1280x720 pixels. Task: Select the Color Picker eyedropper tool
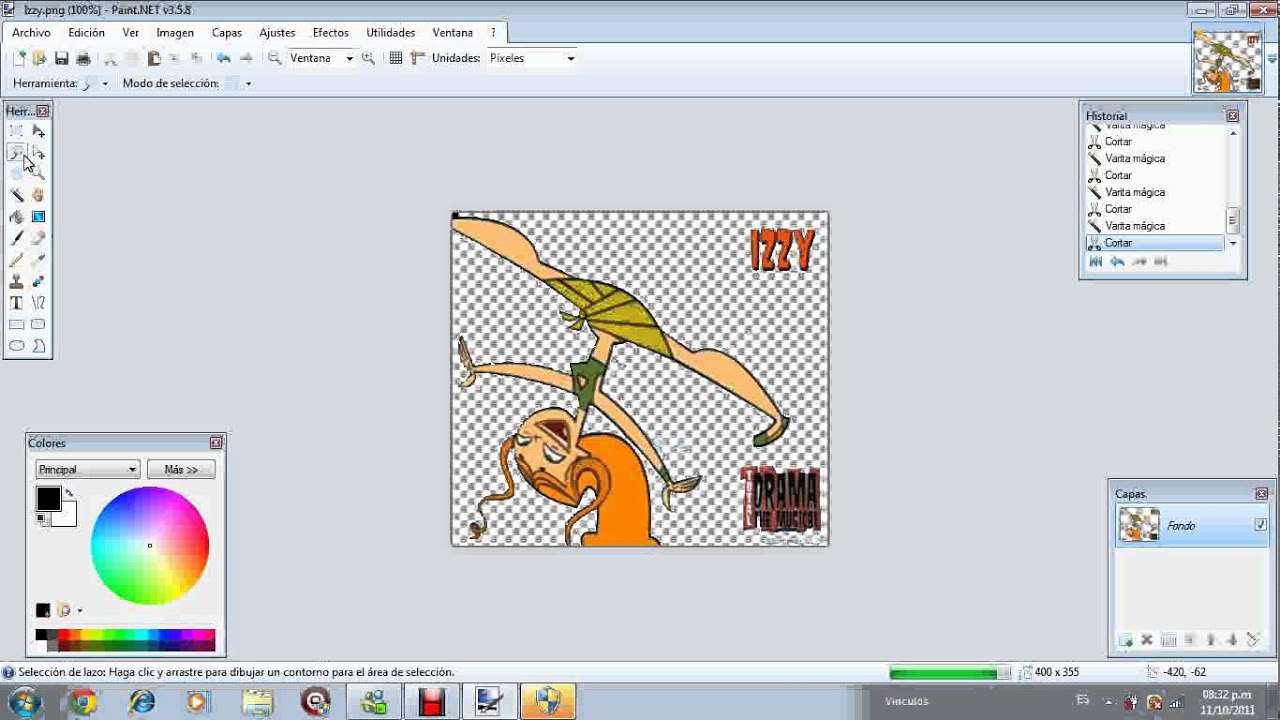point(38,260)
